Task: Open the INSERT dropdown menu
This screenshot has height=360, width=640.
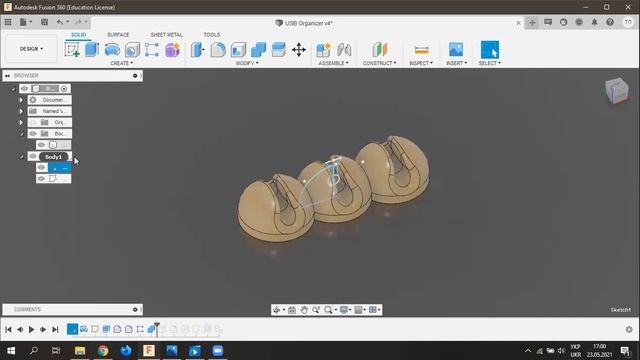Action: [x=456, y=63]
